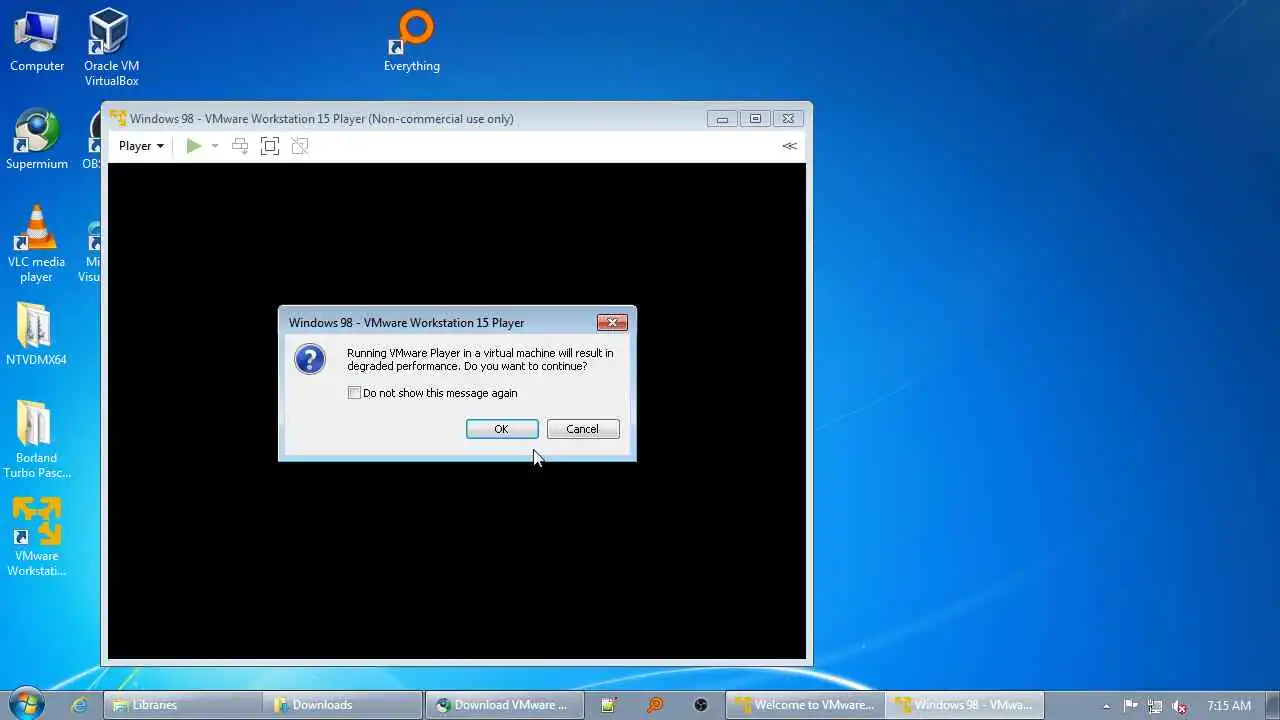Switch to 'Welcome to VMware' taskbar item
This screenshot has height=720, width=1280.
pos(805,705)
